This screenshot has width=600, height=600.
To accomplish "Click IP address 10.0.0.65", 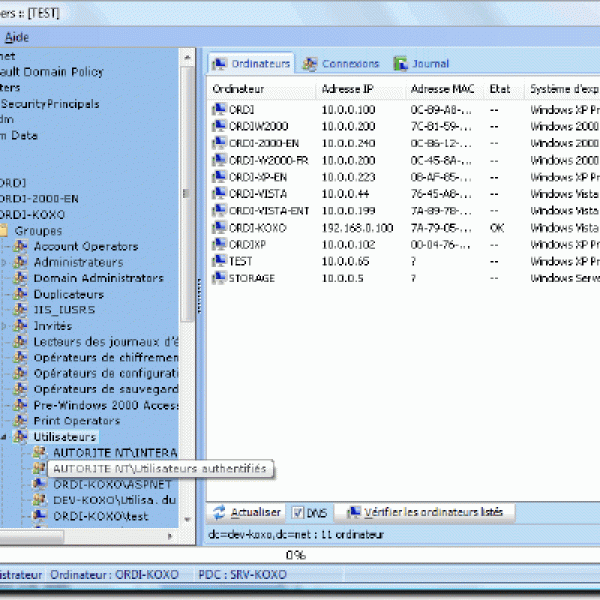I will pyautogui.click(x=345, y=261).
